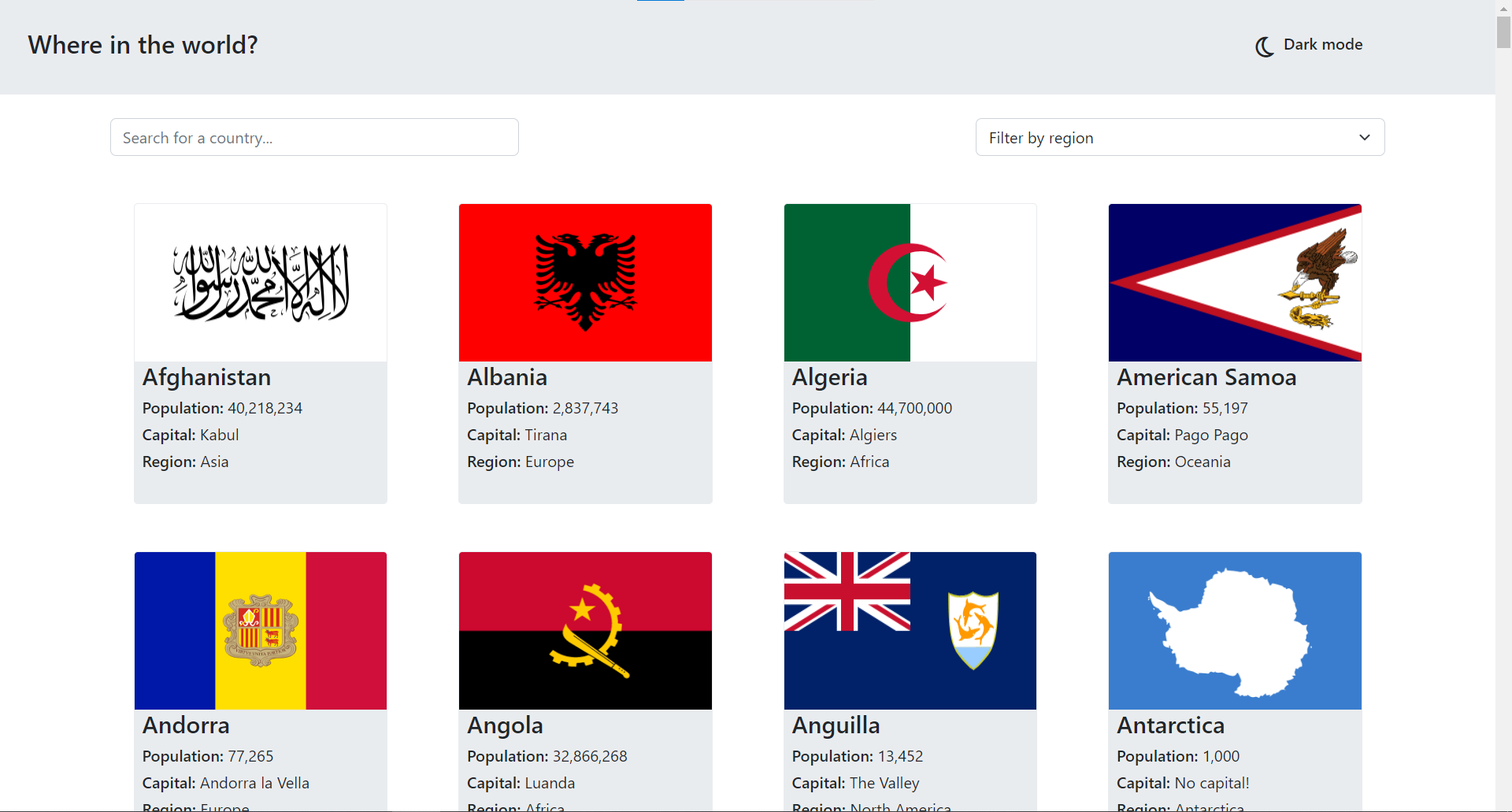The height and width of the screenshot is (812, 1512).
Task: Focus the Search for a country field
Action: pyautogui.click(x=314, y=138)
